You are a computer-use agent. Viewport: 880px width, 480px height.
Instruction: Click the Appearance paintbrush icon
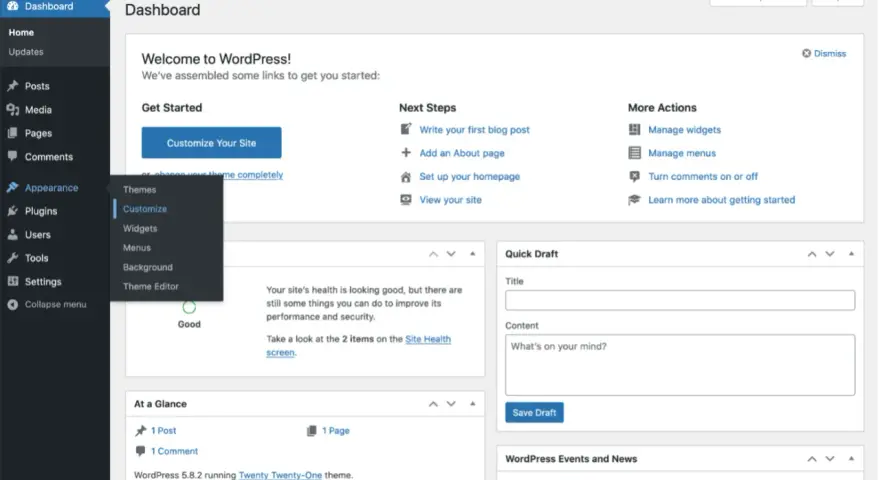click(x=12, y=188)
